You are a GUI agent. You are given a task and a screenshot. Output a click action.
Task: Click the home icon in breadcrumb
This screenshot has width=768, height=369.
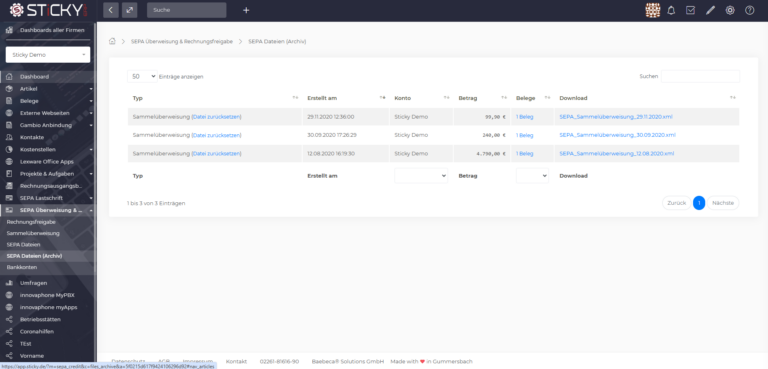pos(112,41)
